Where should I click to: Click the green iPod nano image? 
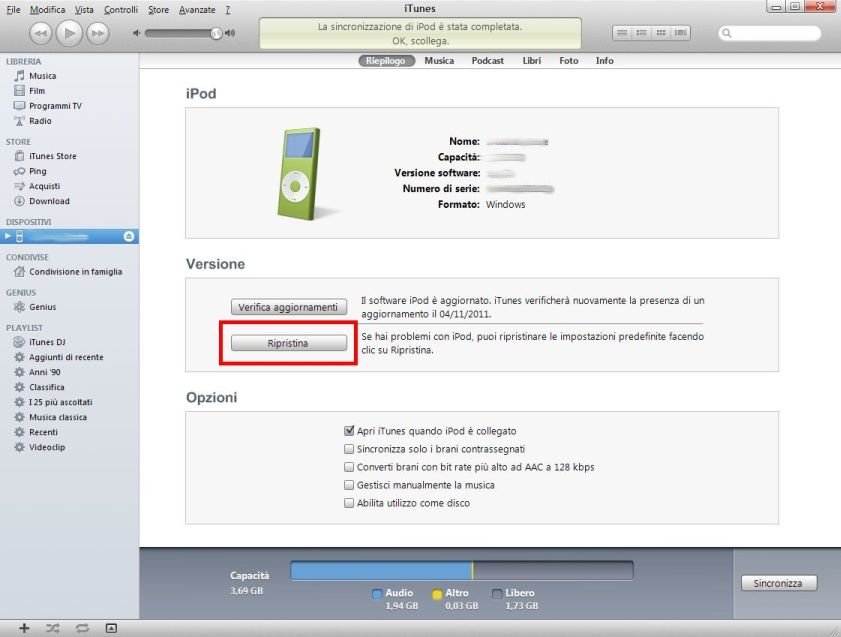click(x=300, y=173)
